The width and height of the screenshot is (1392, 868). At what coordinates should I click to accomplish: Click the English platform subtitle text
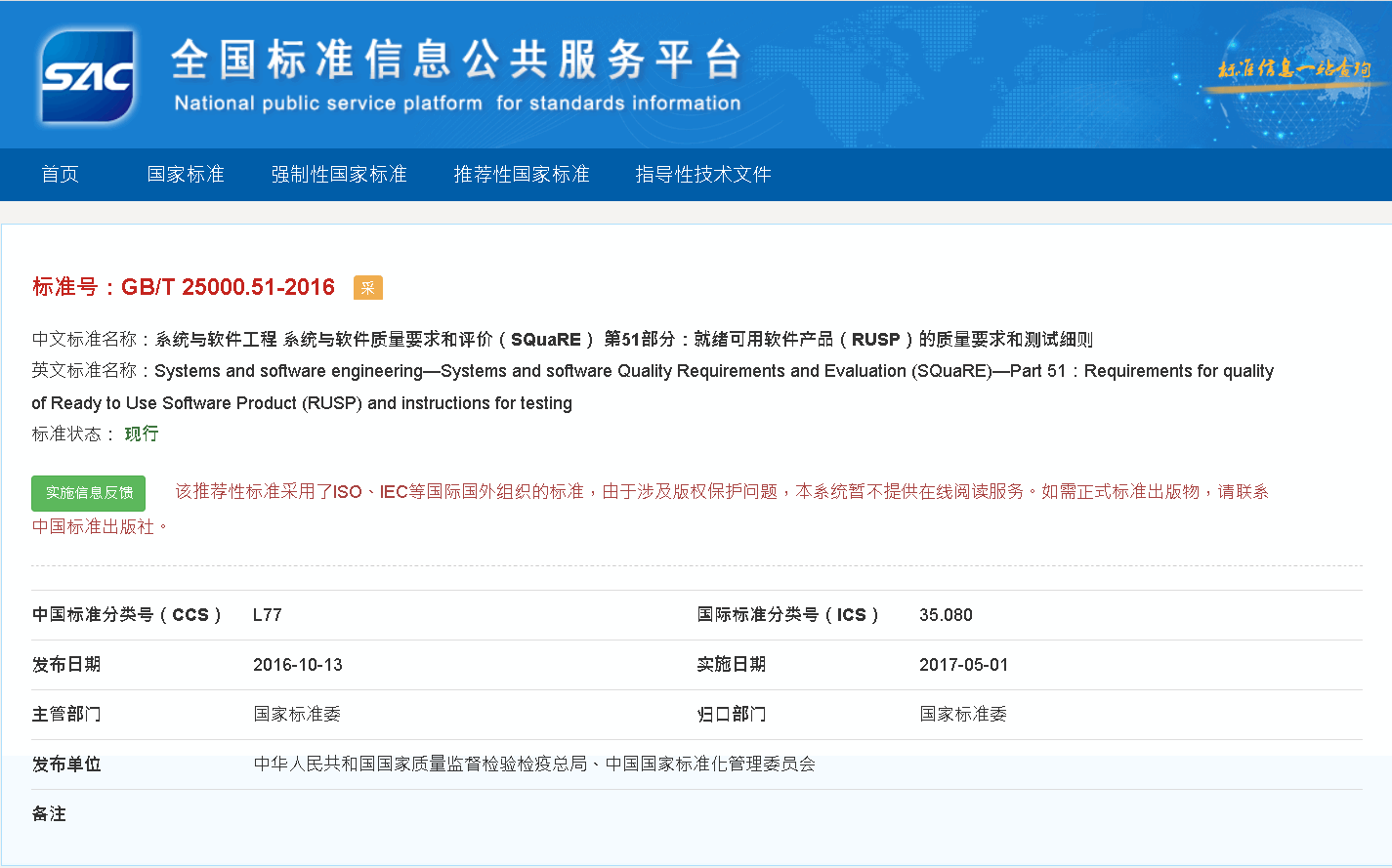click(457, 103)
